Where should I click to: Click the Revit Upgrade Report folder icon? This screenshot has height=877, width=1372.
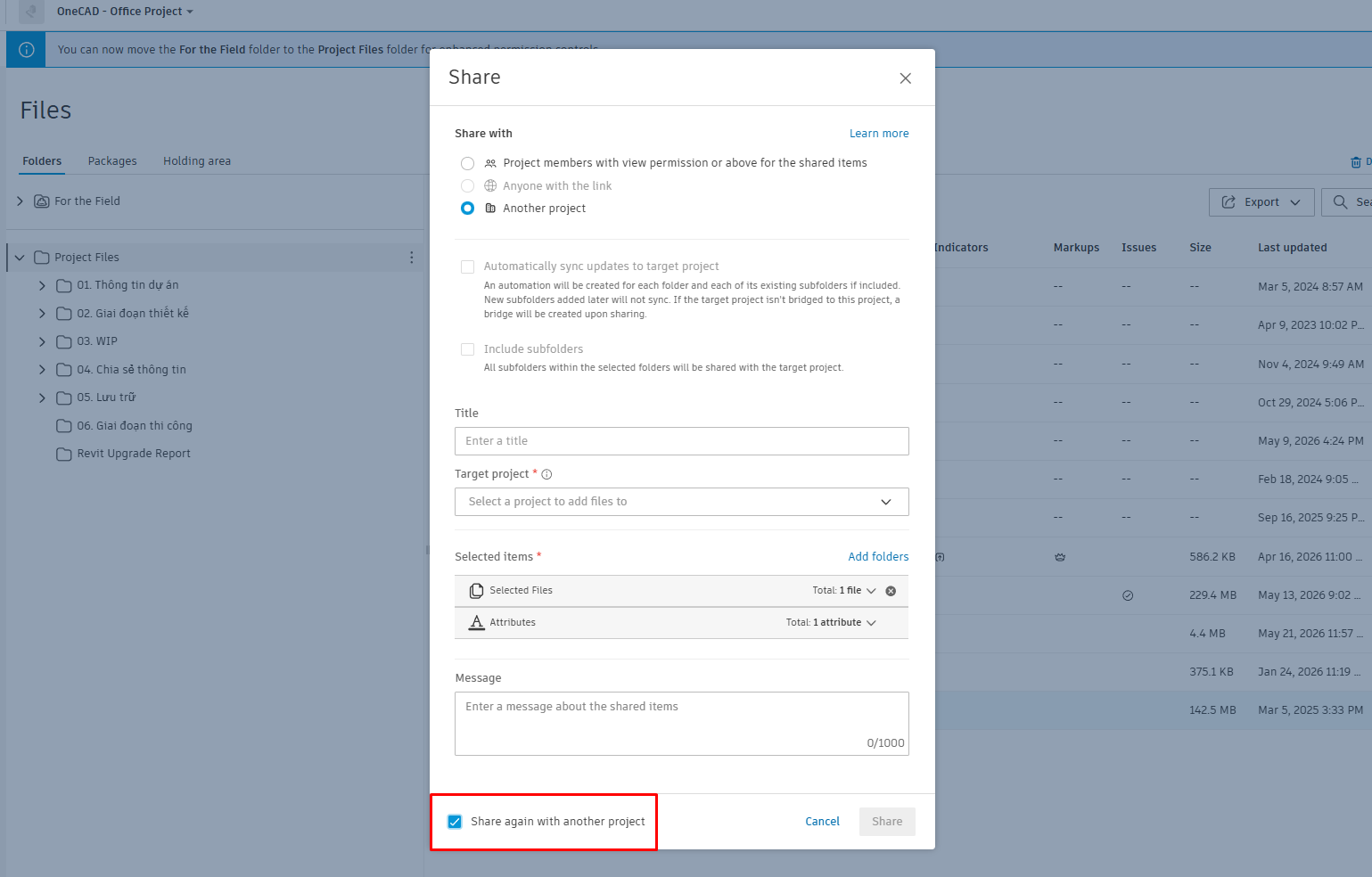click(x=63, y=454)
